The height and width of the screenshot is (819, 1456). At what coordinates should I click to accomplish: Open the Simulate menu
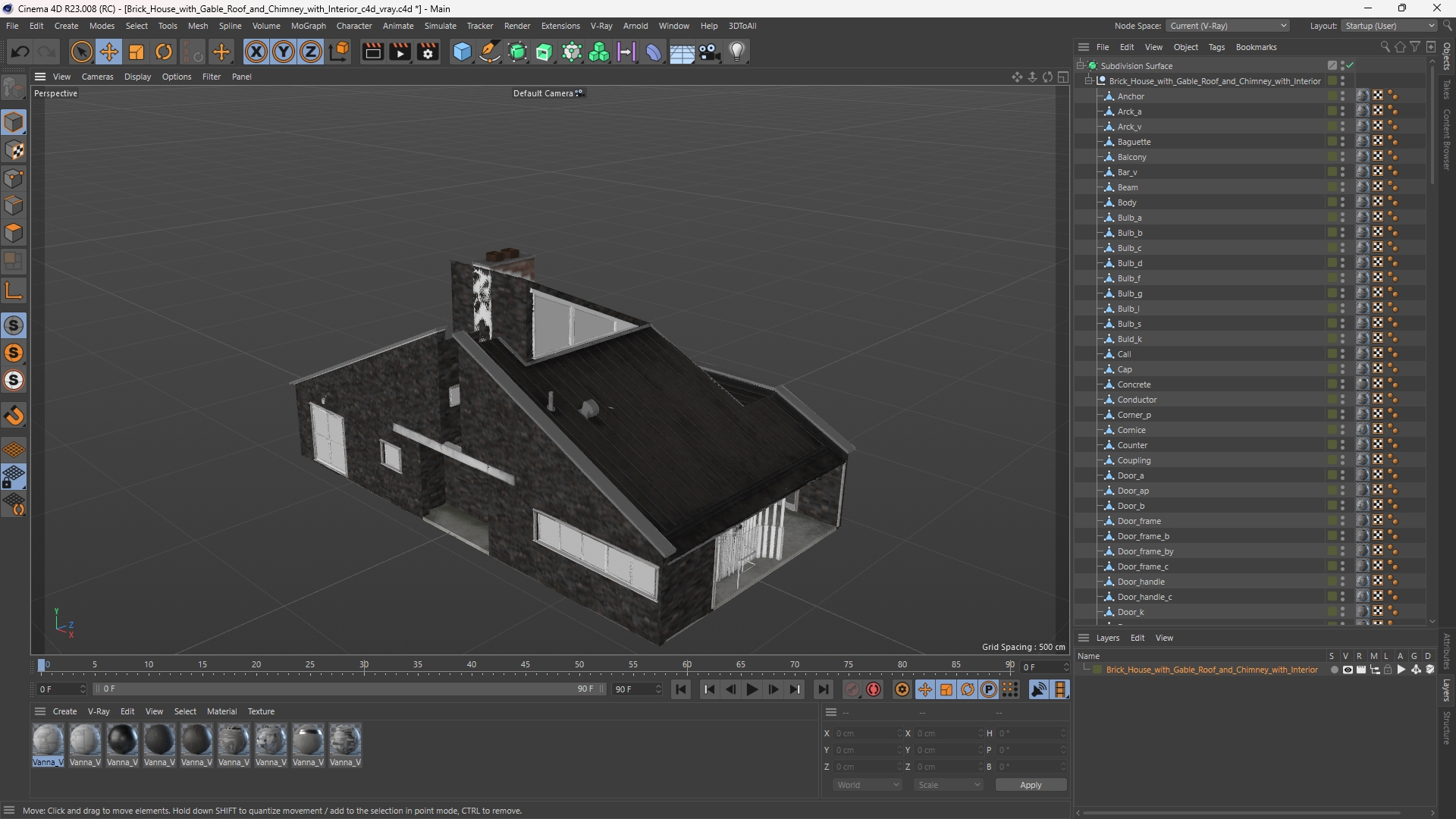click(x=440, y=26)
